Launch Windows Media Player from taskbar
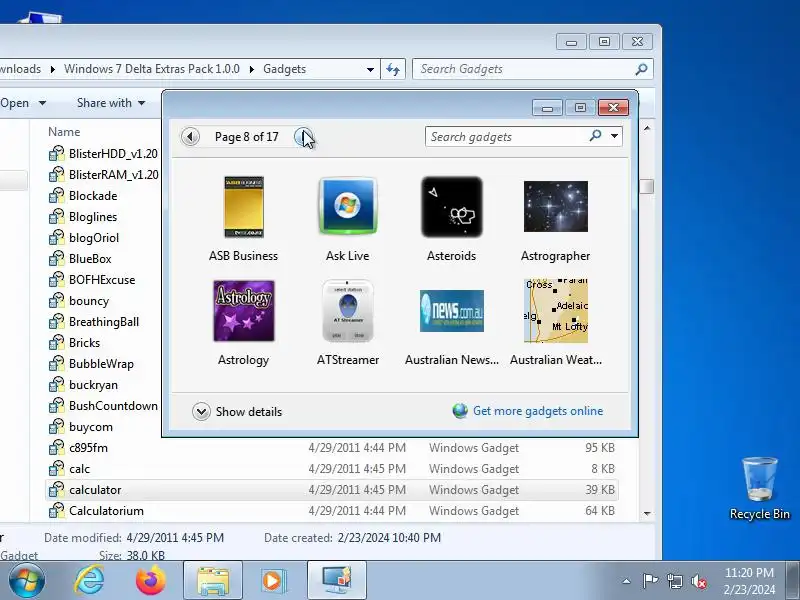Image resolution: width=800 pixels, height=600 pixels. pos(274,581)
